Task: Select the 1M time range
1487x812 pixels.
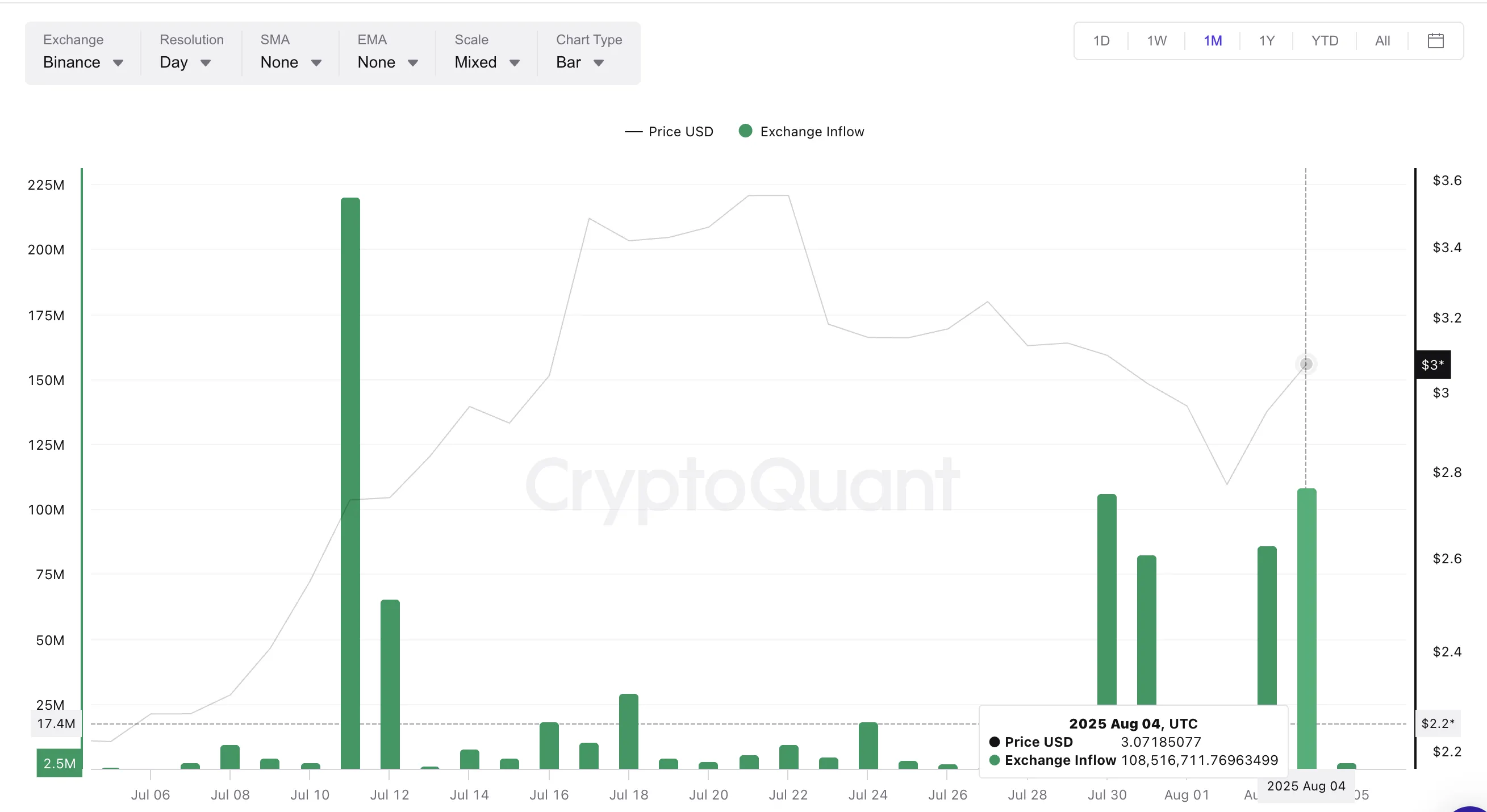Action: point(1212,40)
